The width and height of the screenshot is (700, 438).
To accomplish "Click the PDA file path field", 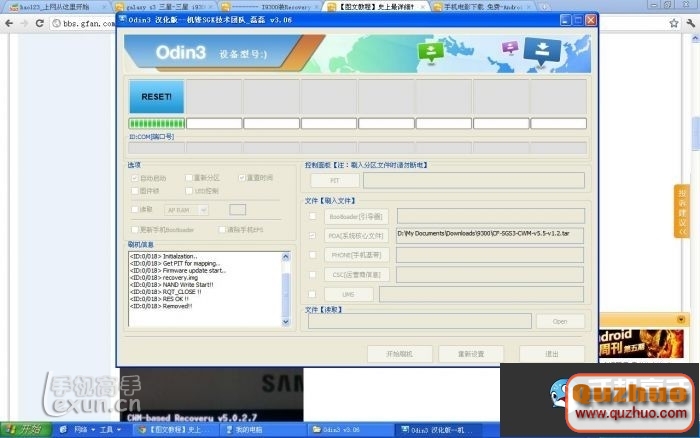I will tap(490, 236).
